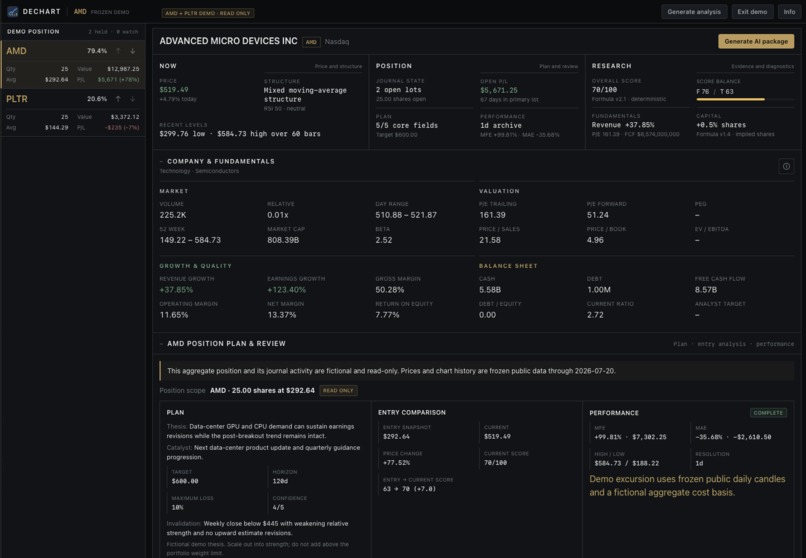Click free cash flow 8.57B
This screenshot has height=558, width=806.
point(706,290)
